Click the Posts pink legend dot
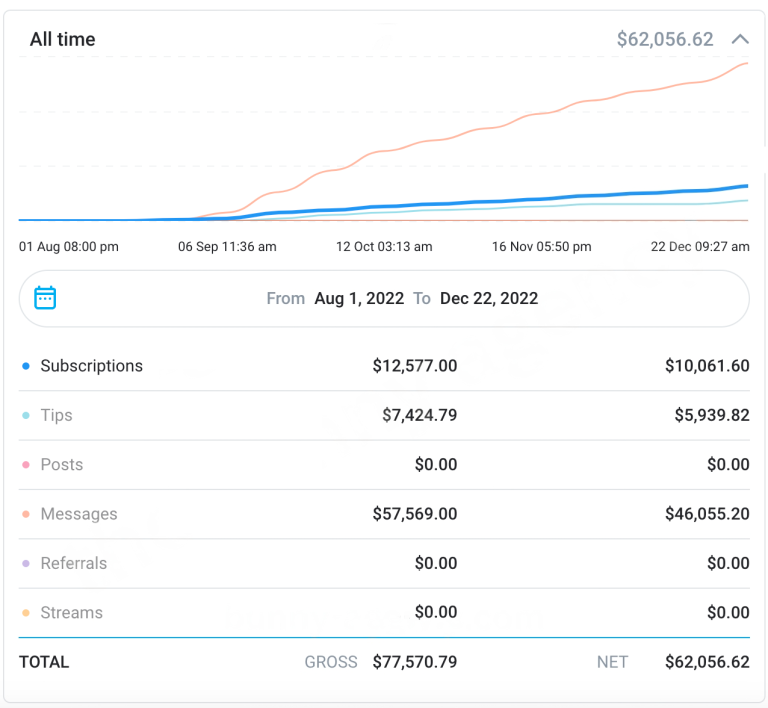Image resolution: width=768 pixels, height=708 pixels. pos(26,465)
